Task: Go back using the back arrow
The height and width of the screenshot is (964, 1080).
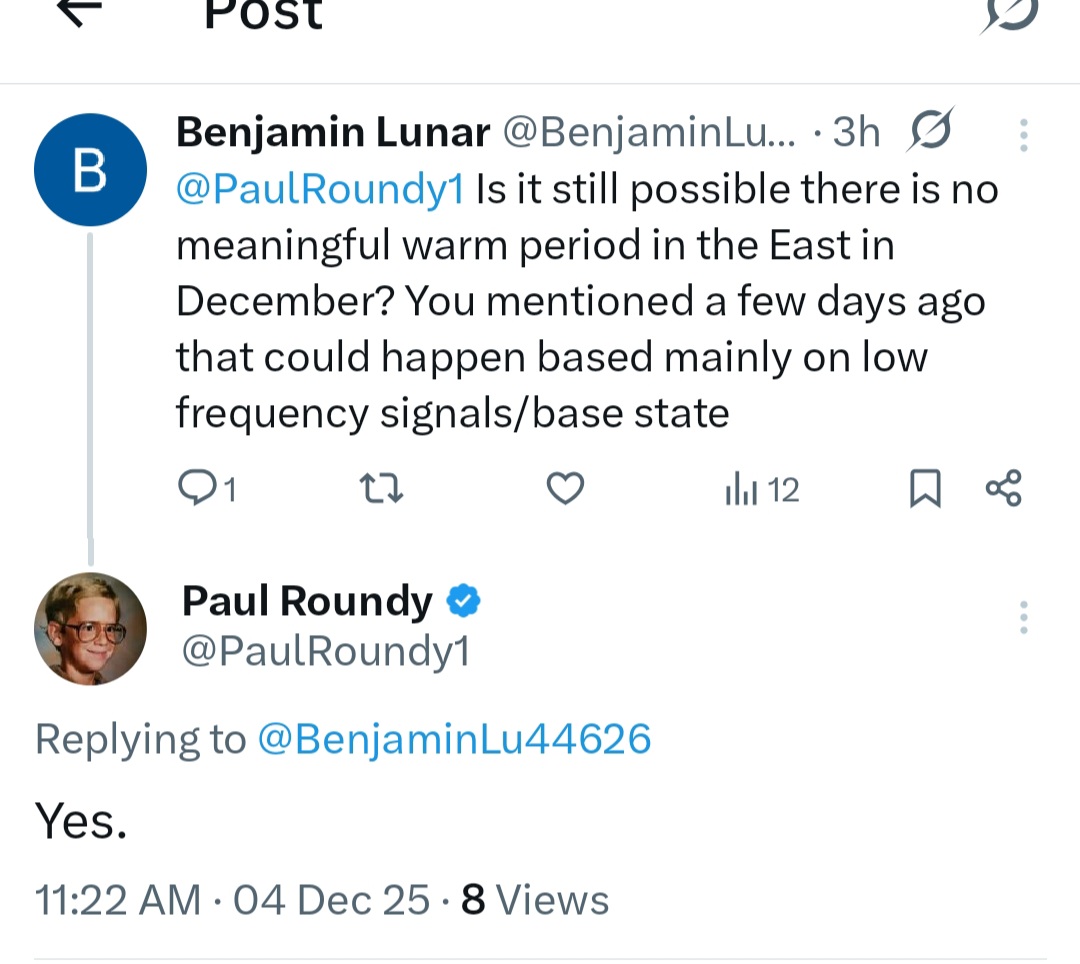Action: pyautogui.click(x=80, y=12)
